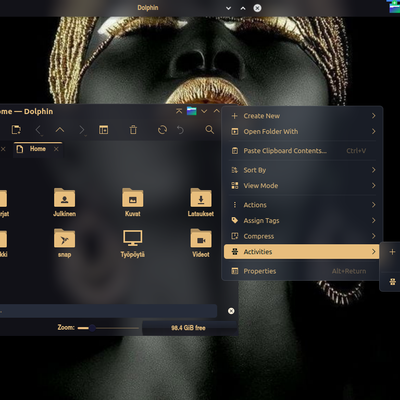Screen dimensions: 400x400
Task: Refresh the folder view
Action: (162, 130)
